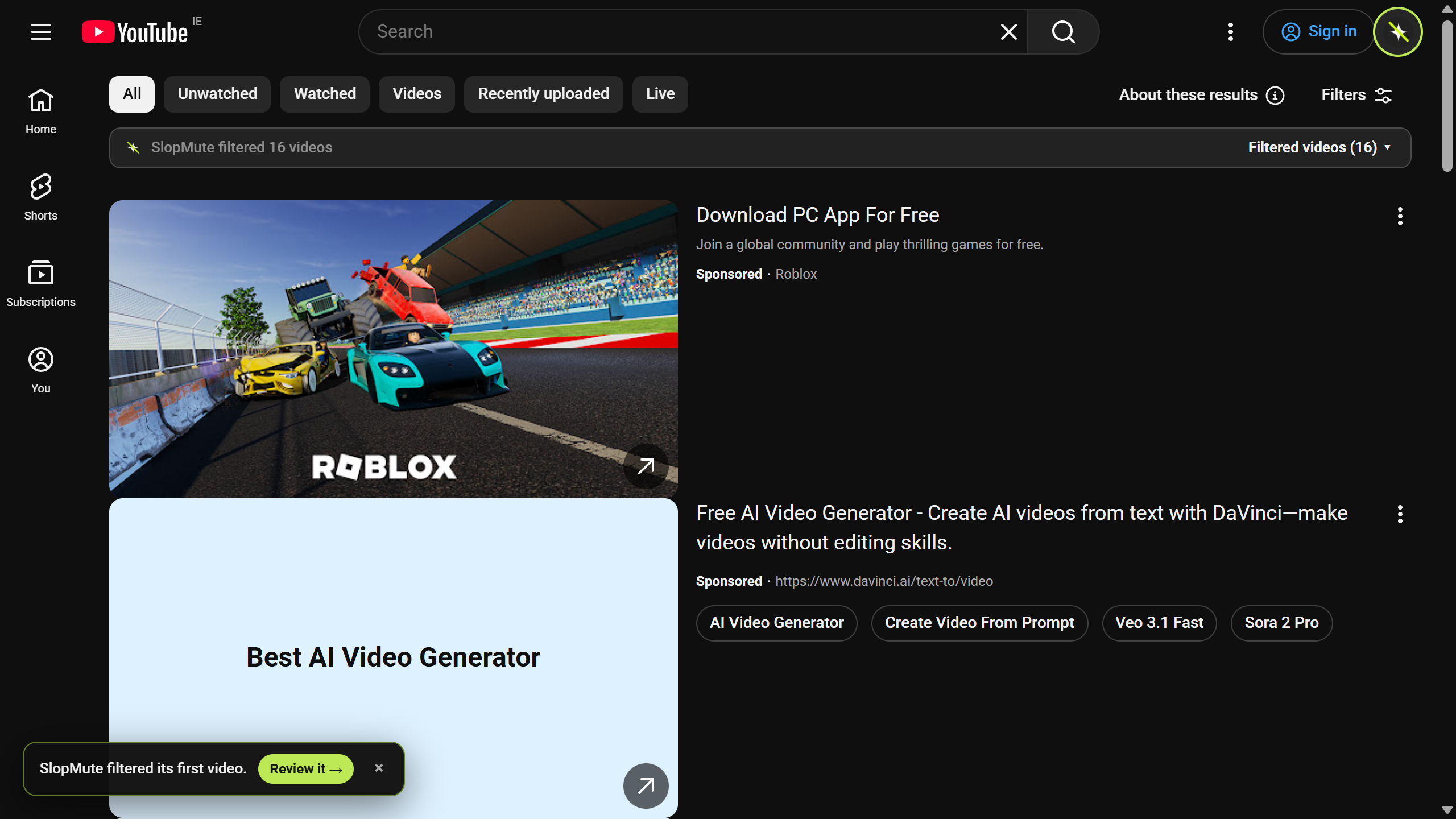The width and height of the screenshot is (1456, 819).
Task: Open the davinci.ai text-to-video URL
Action: (x=884, y=581)
